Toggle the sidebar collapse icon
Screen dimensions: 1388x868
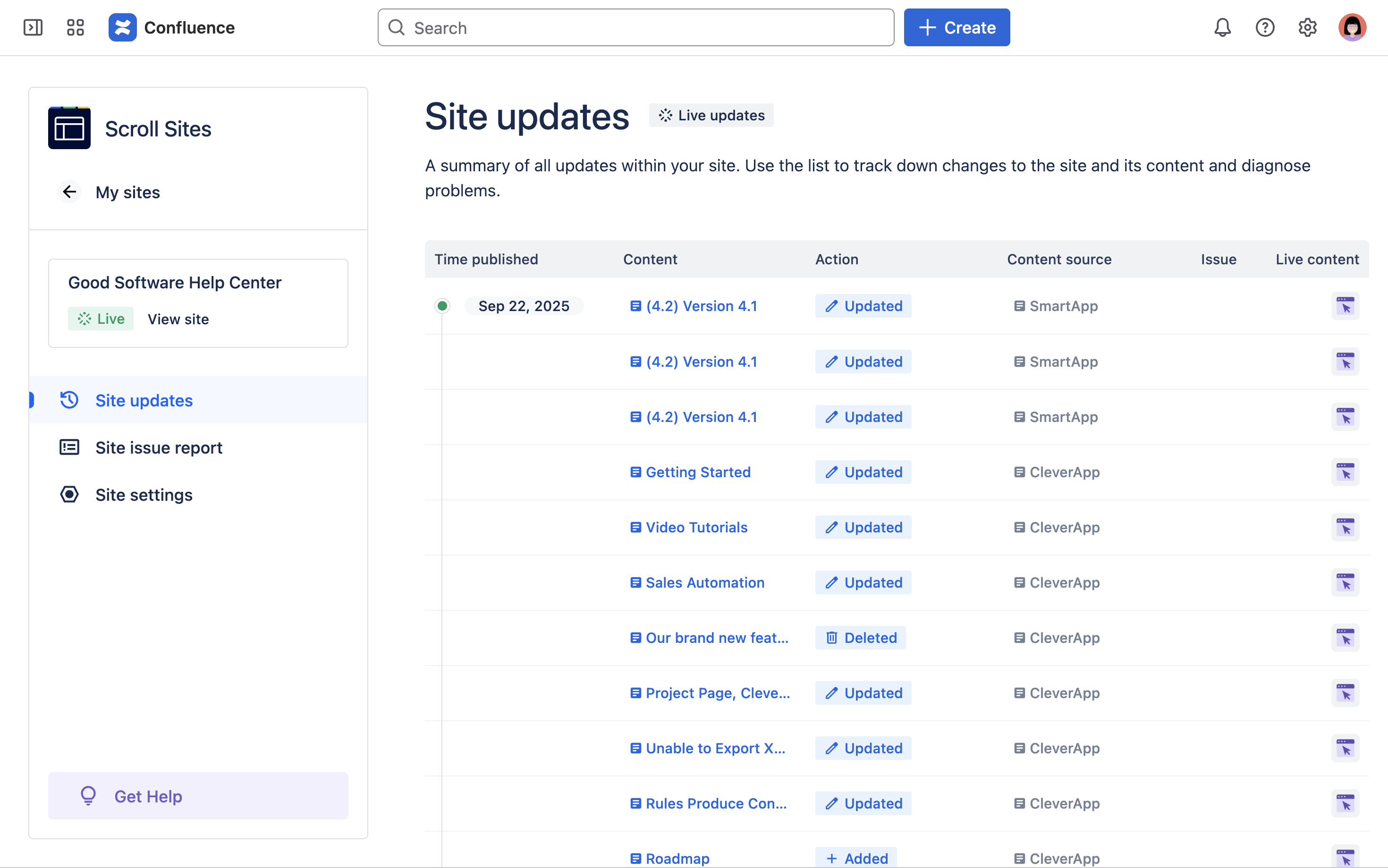33,27
